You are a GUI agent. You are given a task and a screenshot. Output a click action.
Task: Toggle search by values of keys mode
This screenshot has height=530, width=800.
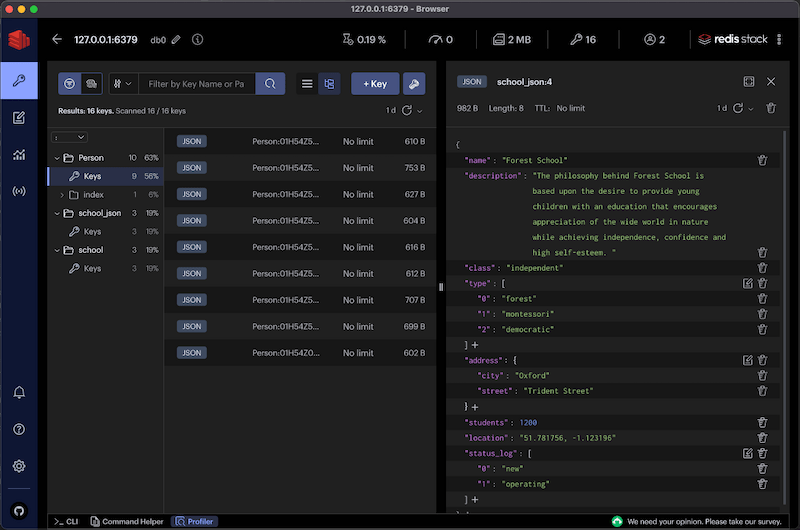(91, 84)
